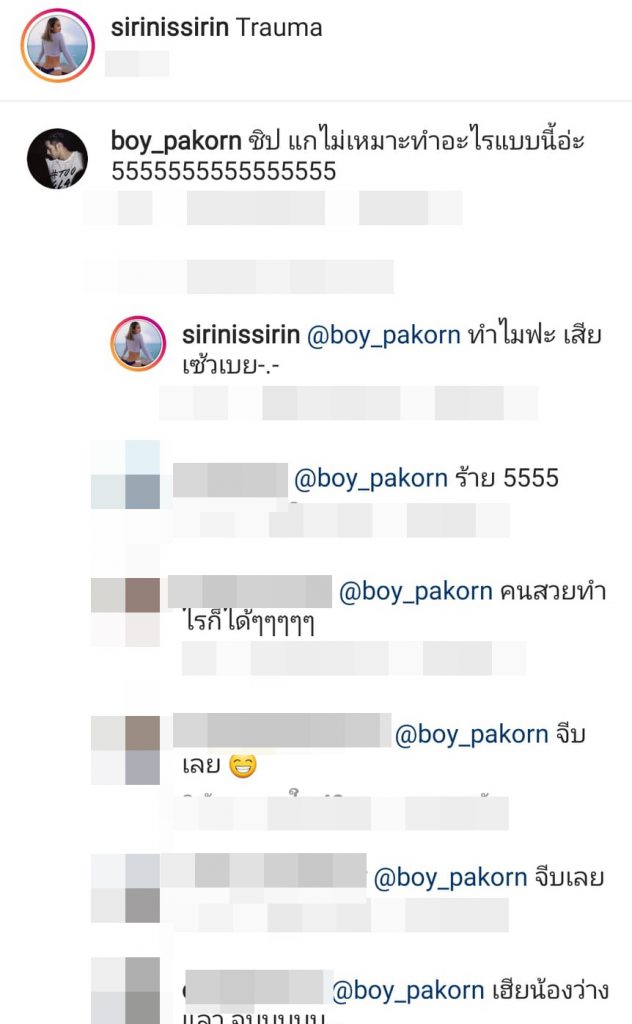Tap blurred avatar beside the single-line จีบเลย comment

(125, 888)
